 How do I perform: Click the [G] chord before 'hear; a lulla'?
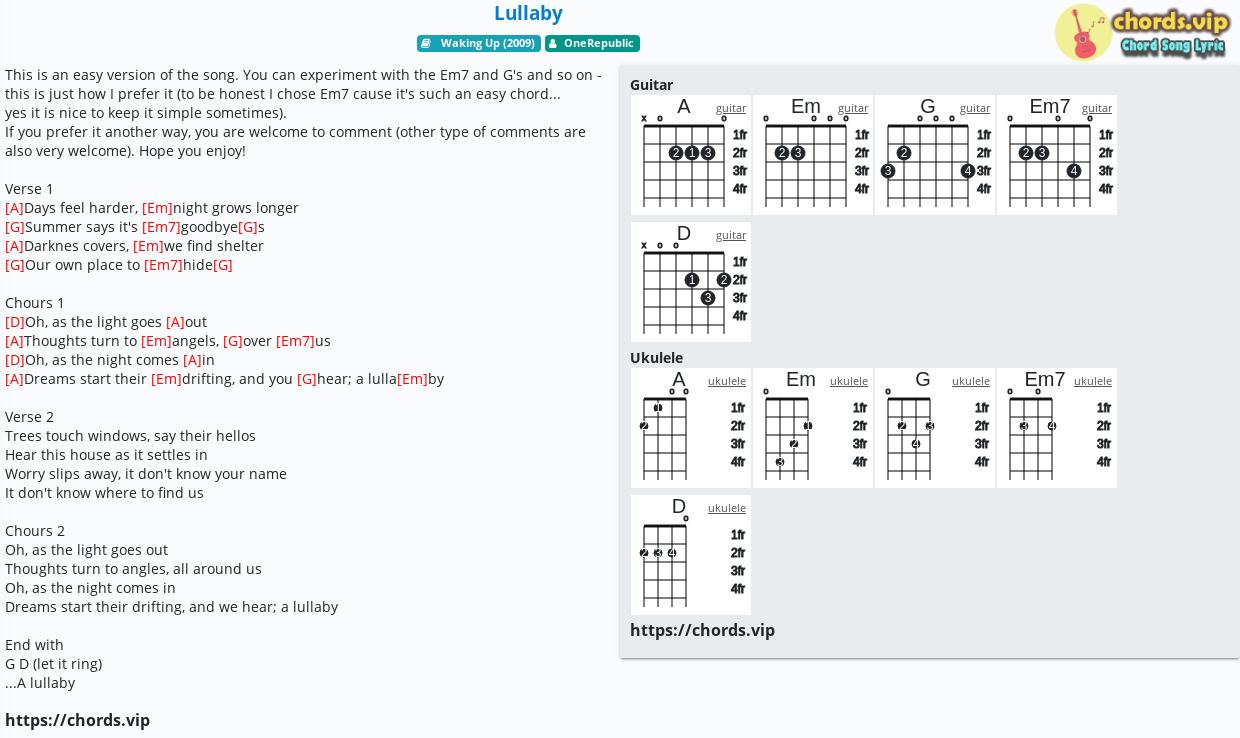click(307, 379)
